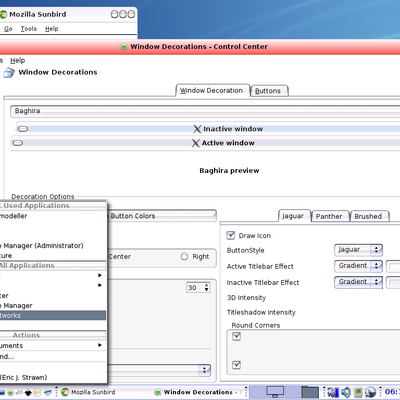Click the X icon in the Inactive window preview
Image resolution: width=400 pixels, height=400 pixels.
tap(197, 129)
